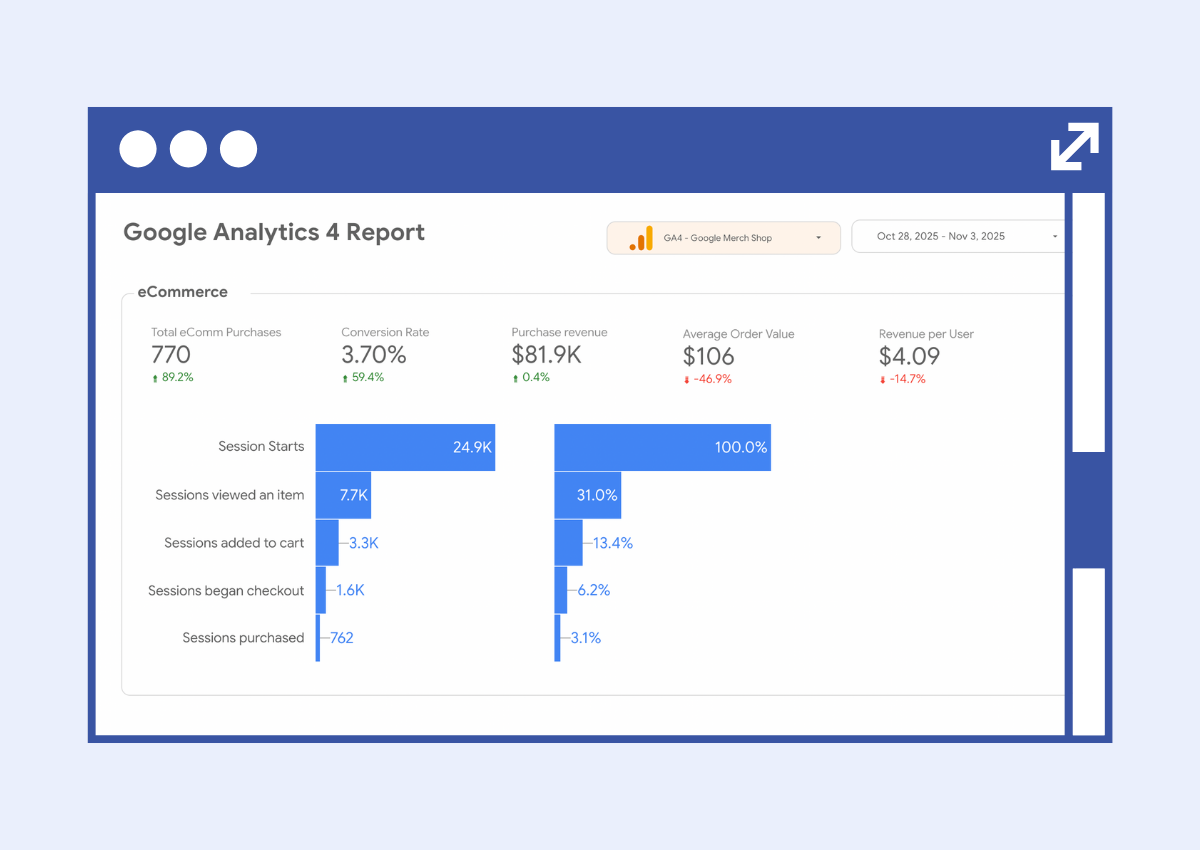Click the GA4 Analytics logo icon
This screenshot has height=850, width=1200.
(x=640, y=238)
